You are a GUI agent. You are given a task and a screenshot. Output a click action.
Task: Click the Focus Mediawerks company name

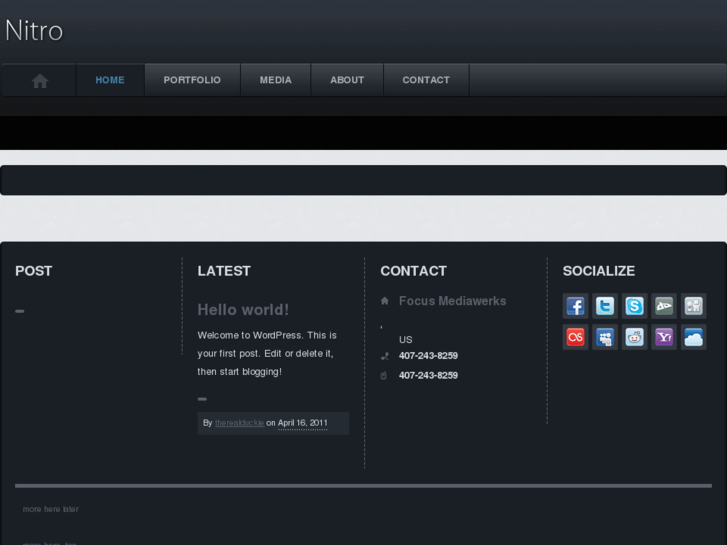(x=453, y=301)
